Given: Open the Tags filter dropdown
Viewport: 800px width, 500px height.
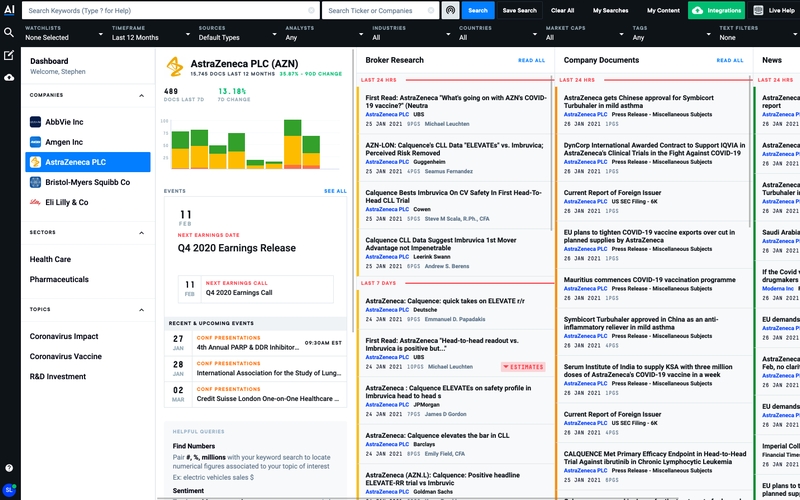Looking at the screenshot, I should point(671,33).
